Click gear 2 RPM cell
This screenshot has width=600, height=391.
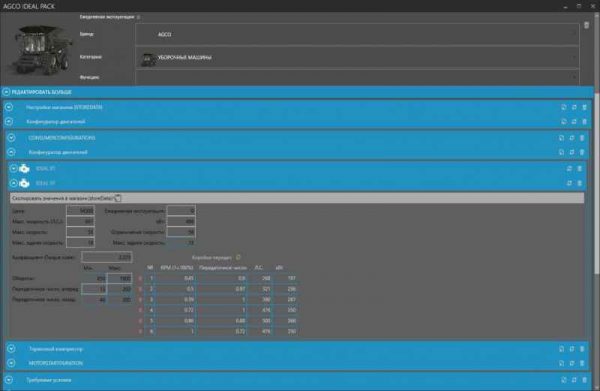(176, 289)
